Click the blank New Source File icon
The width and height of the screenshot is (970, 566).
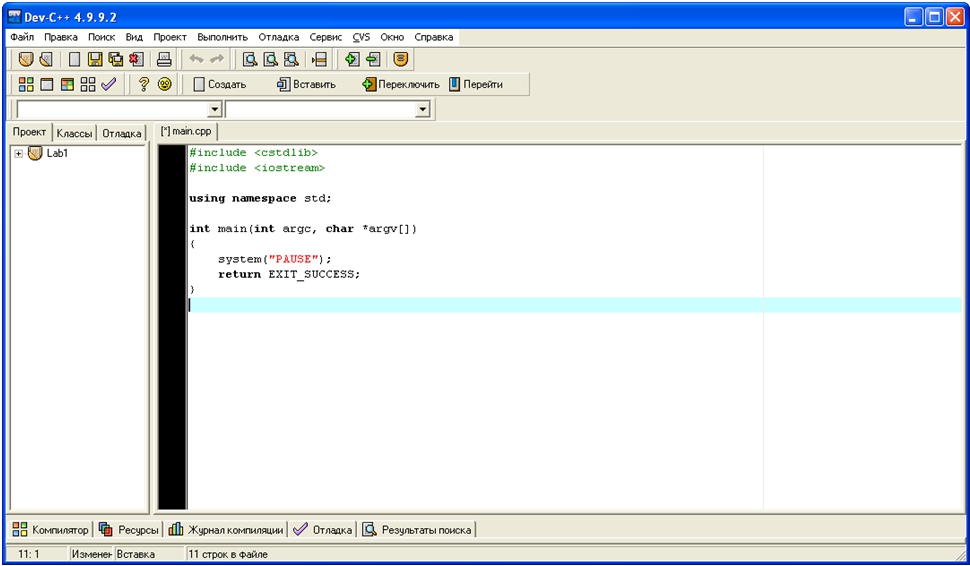(x=74, y=59)
